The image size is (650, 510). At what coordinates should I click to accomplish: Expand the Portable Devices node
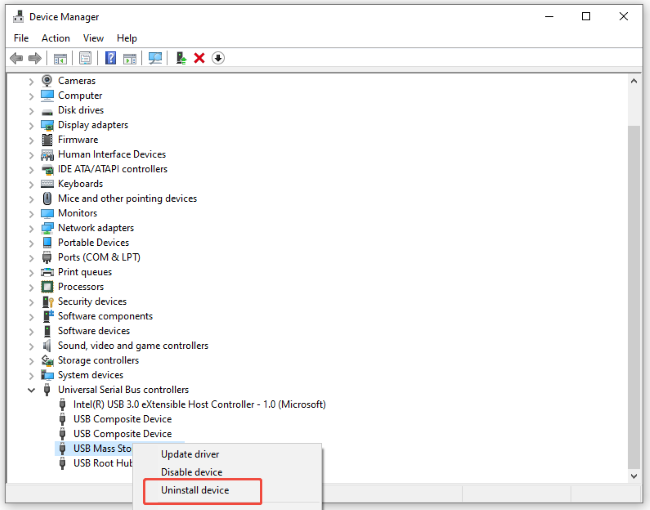pos(31,243)
